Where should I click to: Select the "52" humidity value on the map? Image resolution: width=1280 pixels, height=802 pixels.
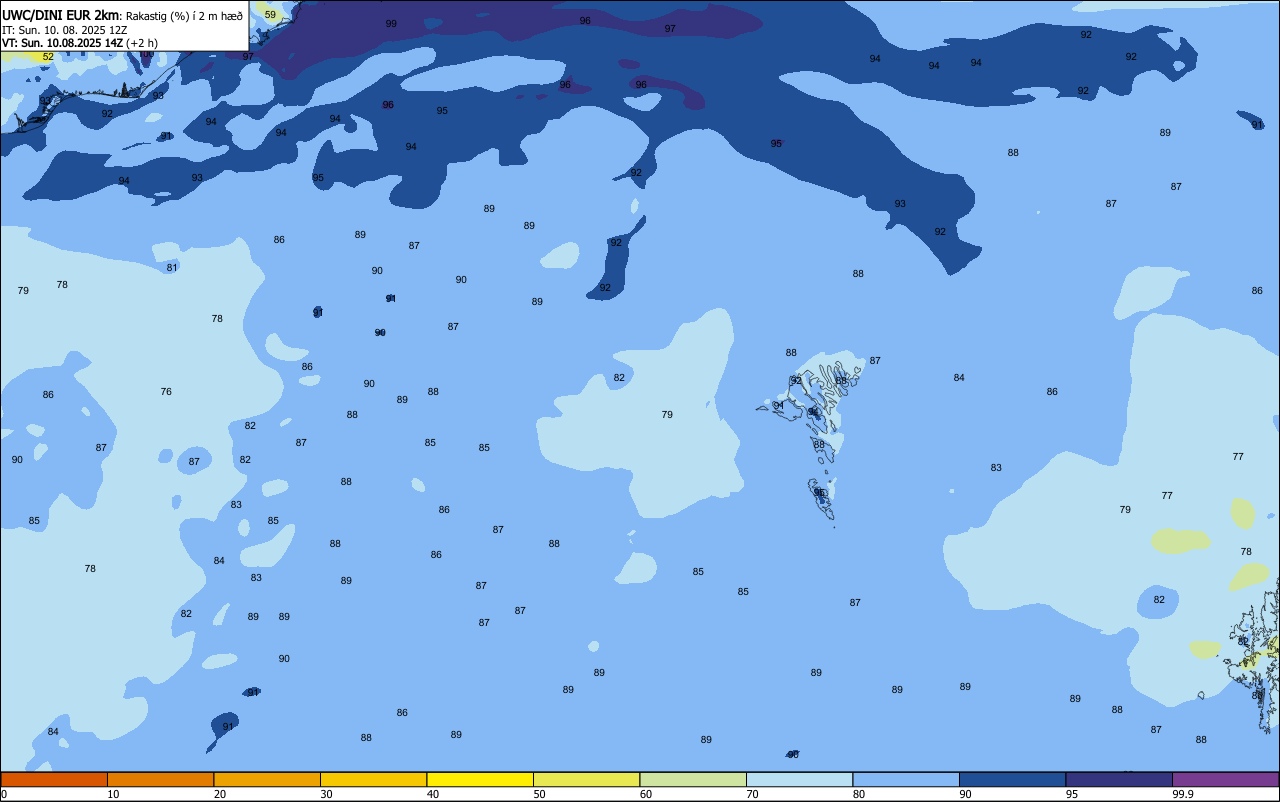48,57
